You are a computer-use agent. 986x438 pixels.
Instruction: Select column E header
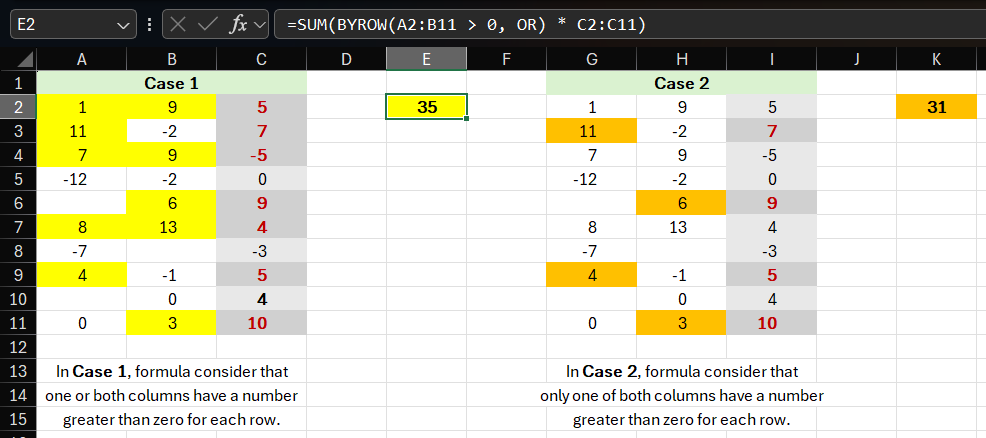pos(426,60)
